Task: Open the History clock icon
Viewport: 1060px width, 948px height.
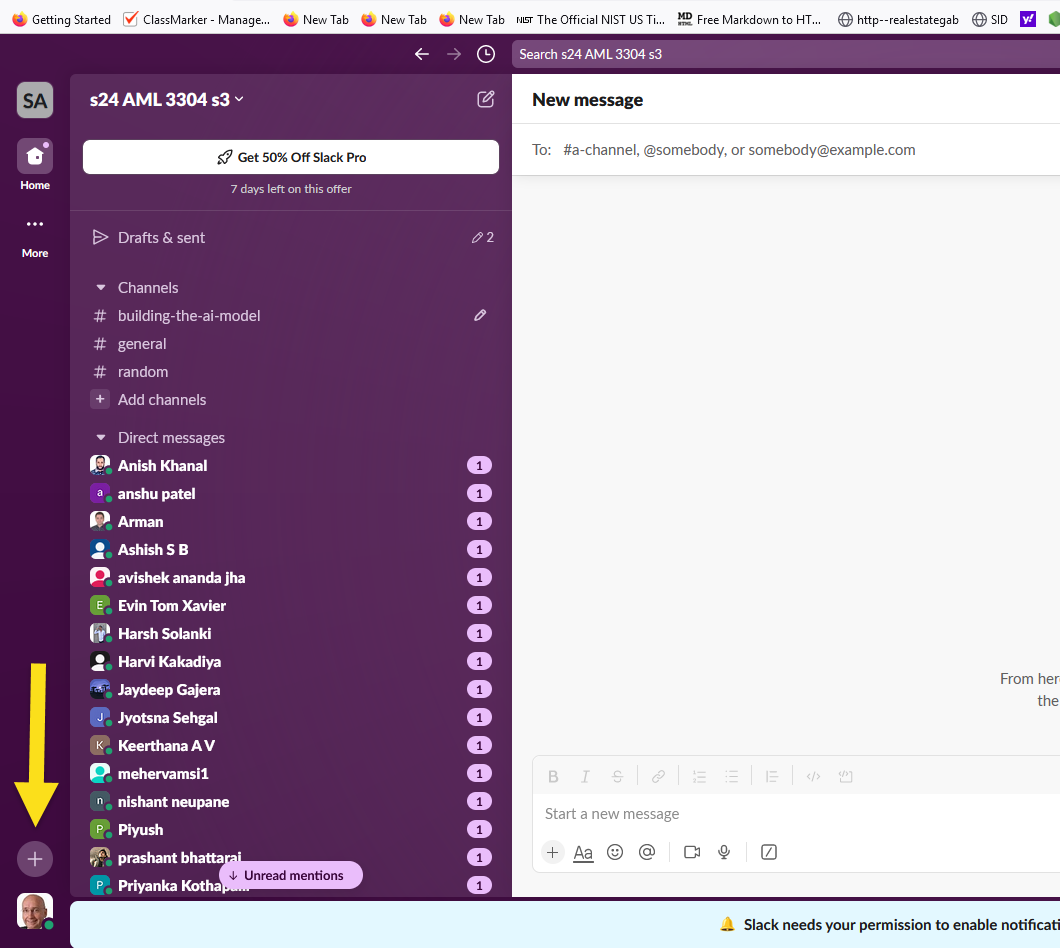Action: coord(485,54)
